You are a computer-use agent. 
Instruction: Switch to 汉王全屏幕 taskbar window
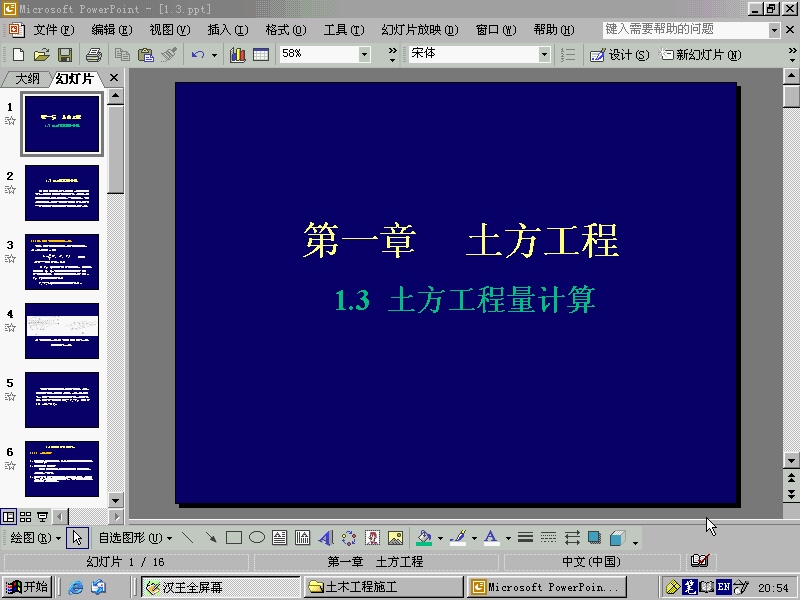220,587
